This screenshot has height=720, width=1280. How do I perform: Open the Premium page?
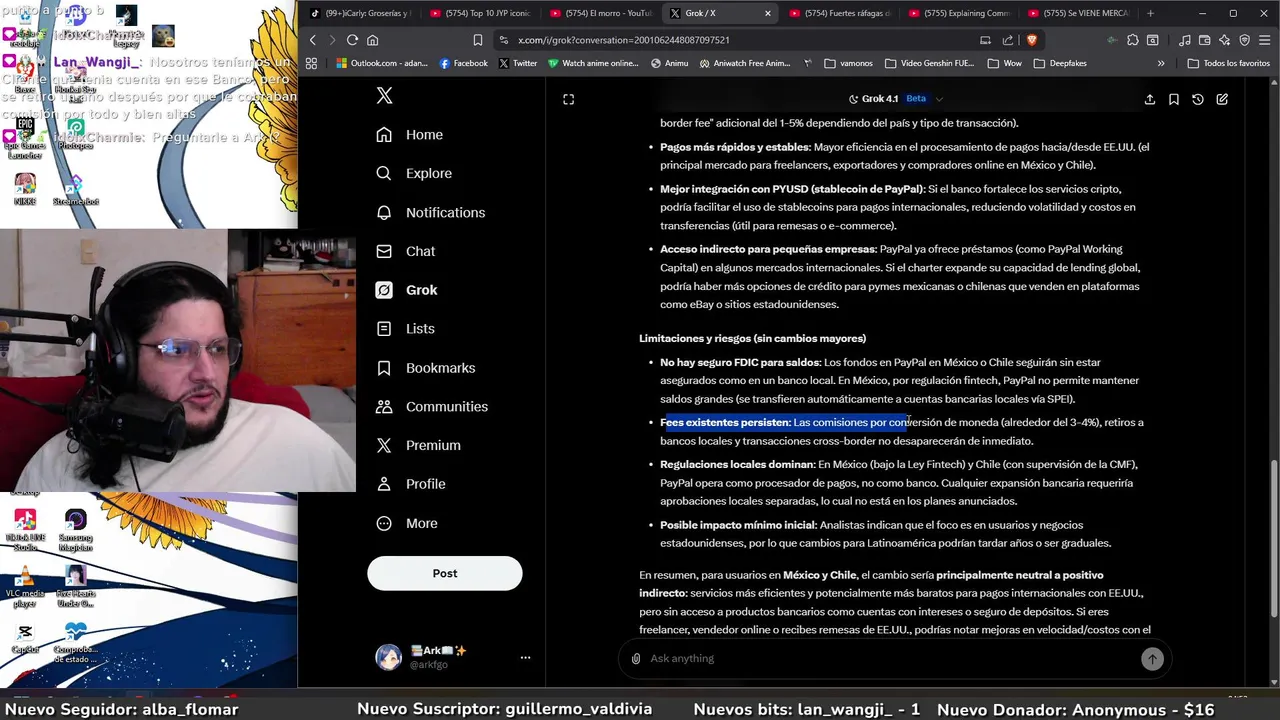[x=418, y=446]
